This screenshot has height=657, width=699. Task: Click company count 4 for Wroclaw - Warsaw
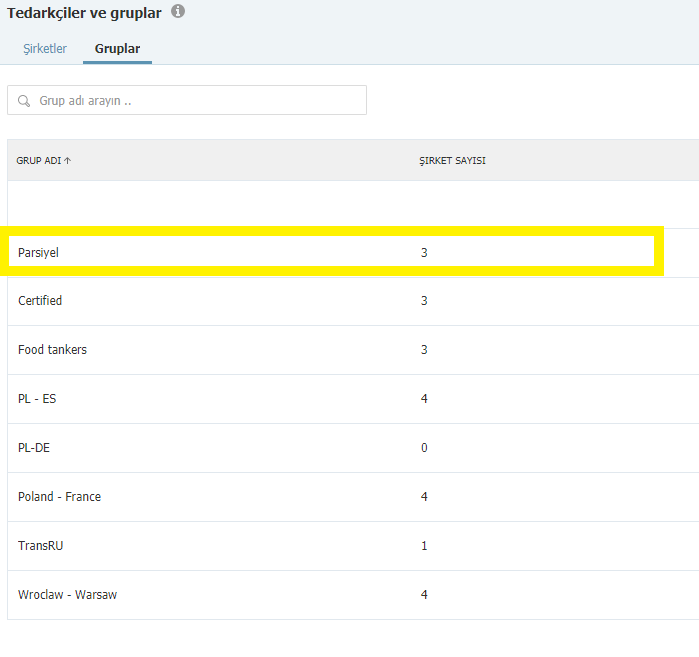[424, 595]
